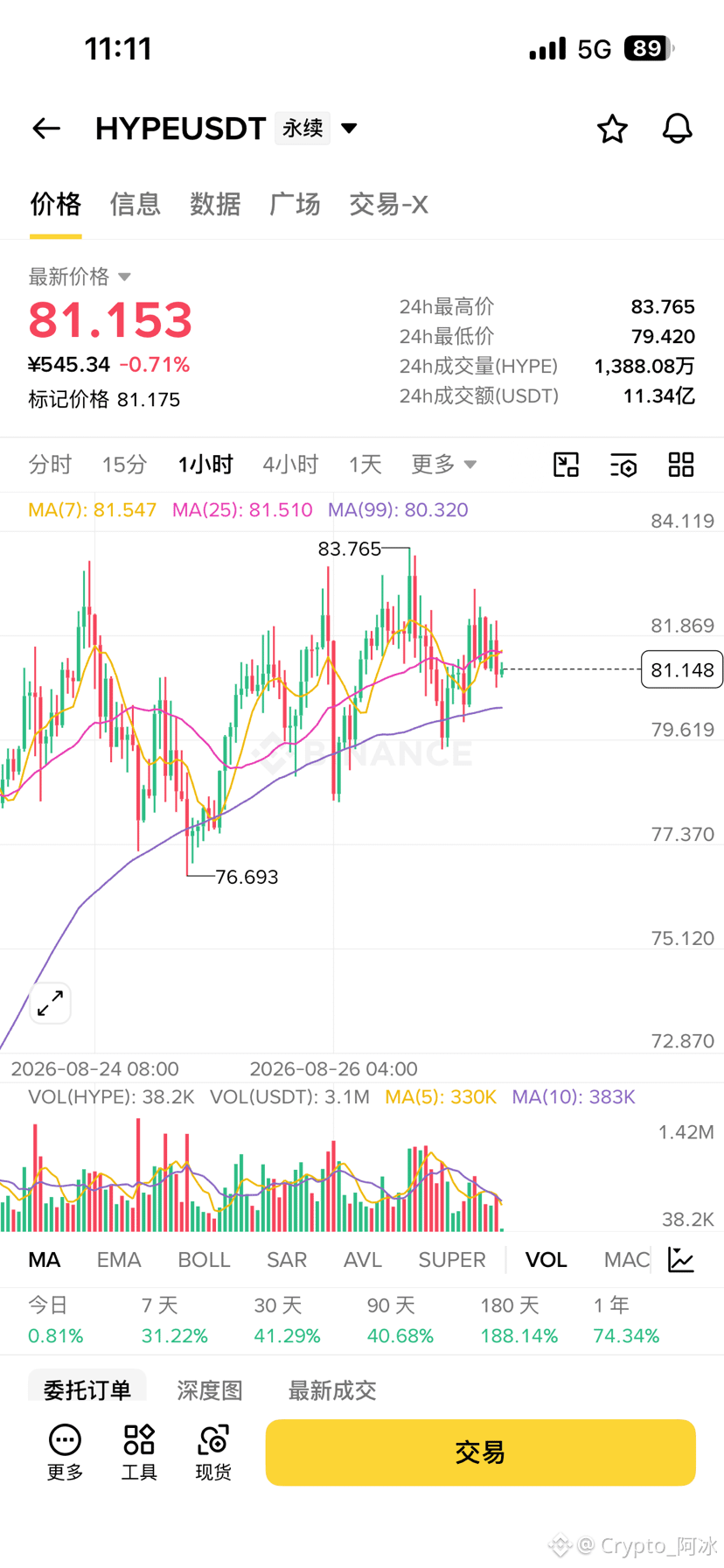Toggle the VOL sub-indicator
The image size is (724, 1568).
[546, 1259]
